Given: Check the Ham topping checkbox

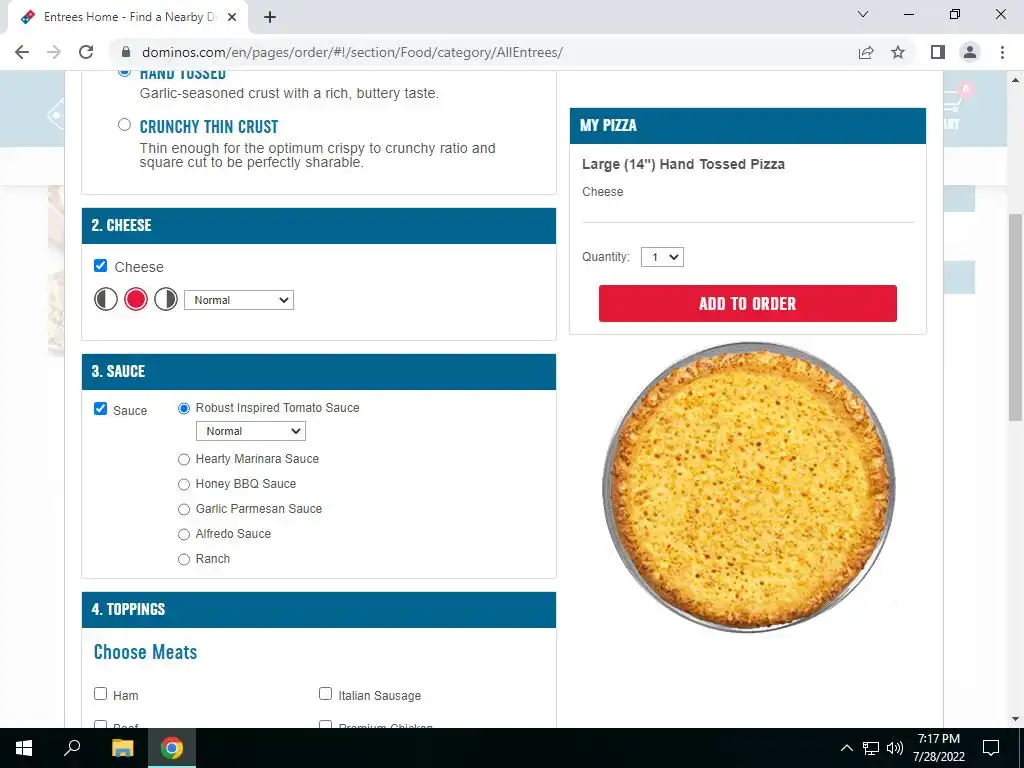Looking at the screenshot, I should pos(101,694).
